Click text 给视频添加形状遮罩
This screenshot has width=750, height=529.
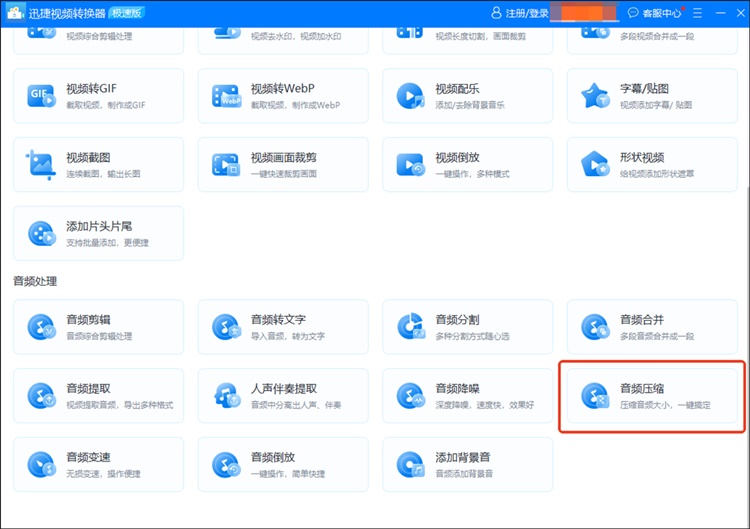point(657,174)
